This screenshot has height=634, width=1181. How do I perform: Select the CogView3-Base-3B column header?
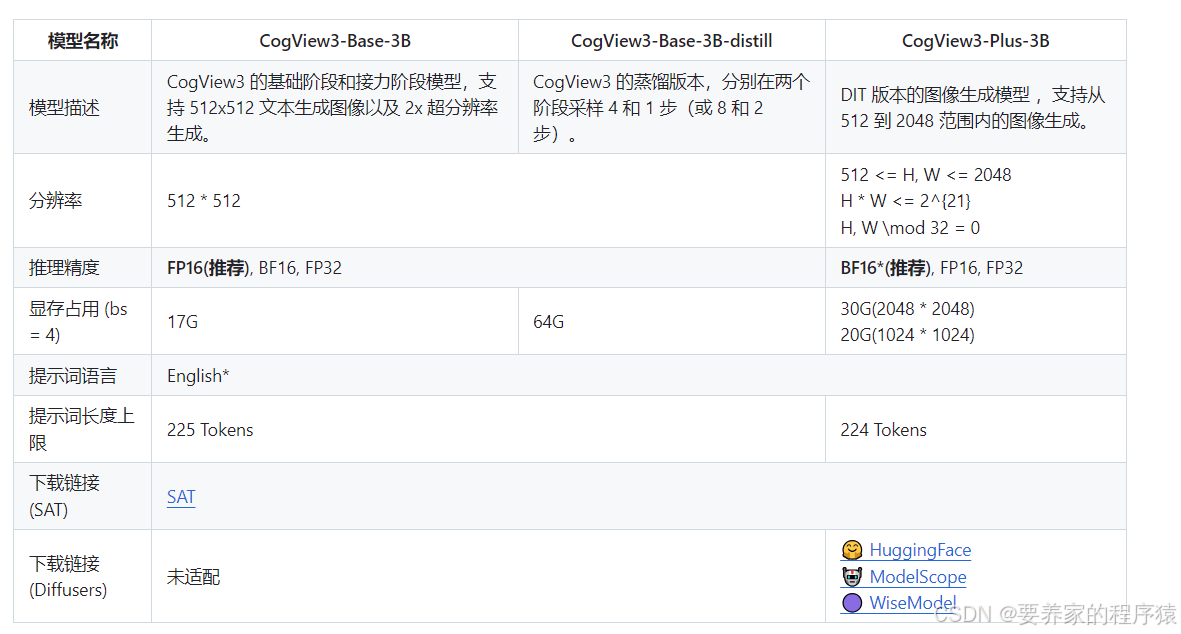(335, 41)
